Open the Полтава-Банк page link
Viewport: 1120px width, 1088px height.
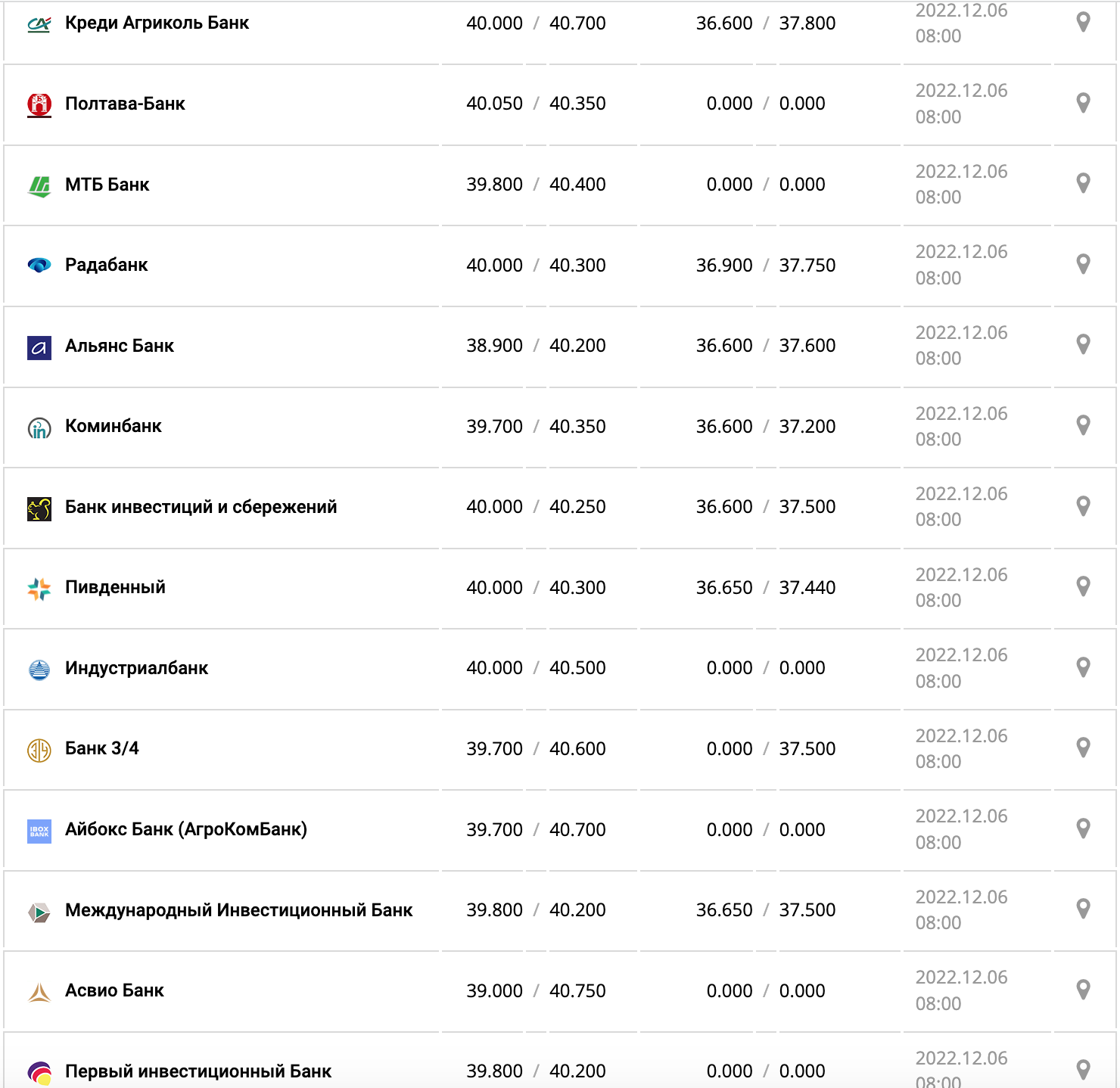point(125,104)
